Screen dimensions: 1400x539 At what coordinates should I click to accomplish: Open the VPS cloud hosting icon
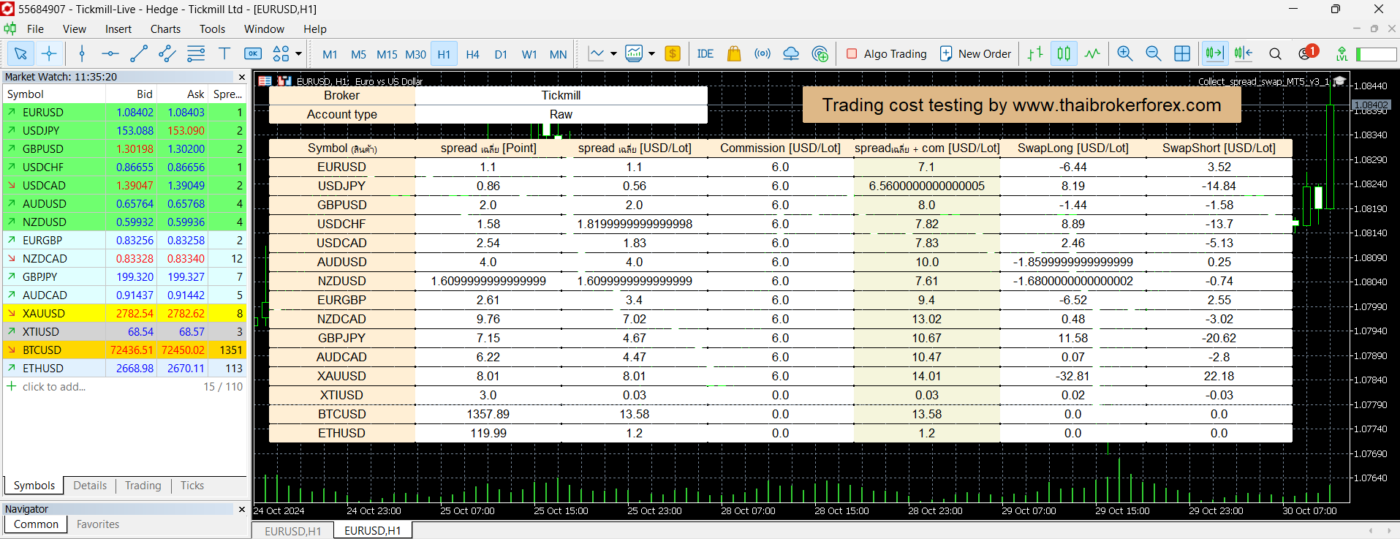click(791, 53)
